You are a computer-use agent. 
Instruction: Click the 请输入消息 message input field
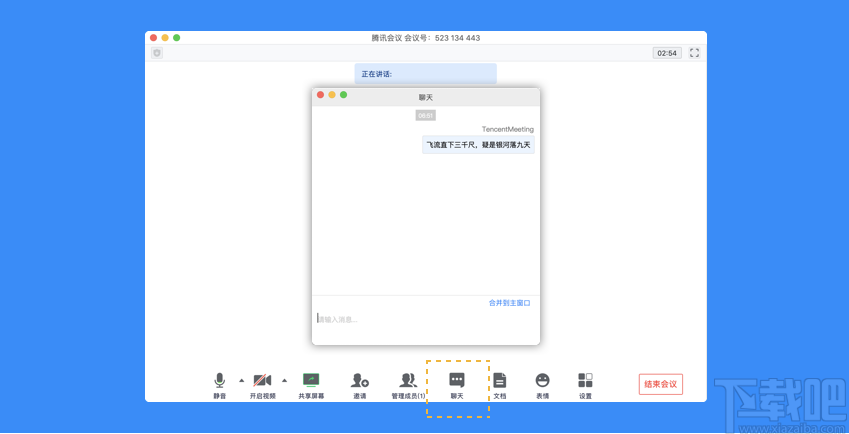(x=426, y=319)
